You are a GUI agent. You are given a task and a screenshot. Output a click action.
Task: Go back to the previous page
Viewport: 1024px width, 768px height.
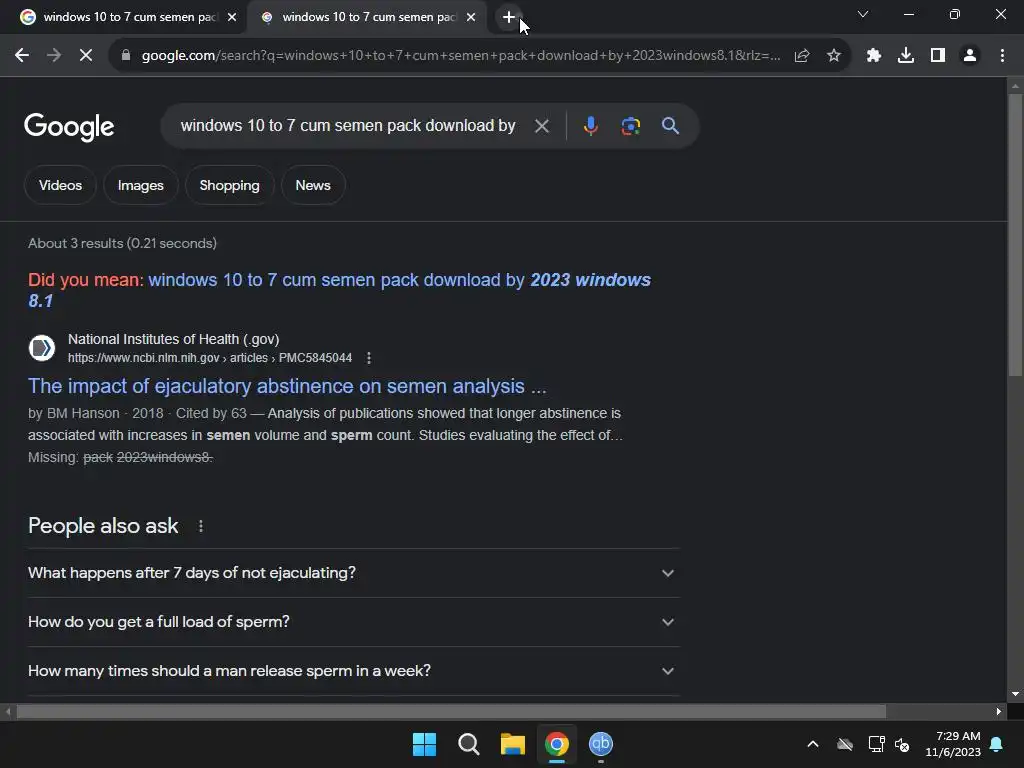pyautogui.click(x=22, y=56)
